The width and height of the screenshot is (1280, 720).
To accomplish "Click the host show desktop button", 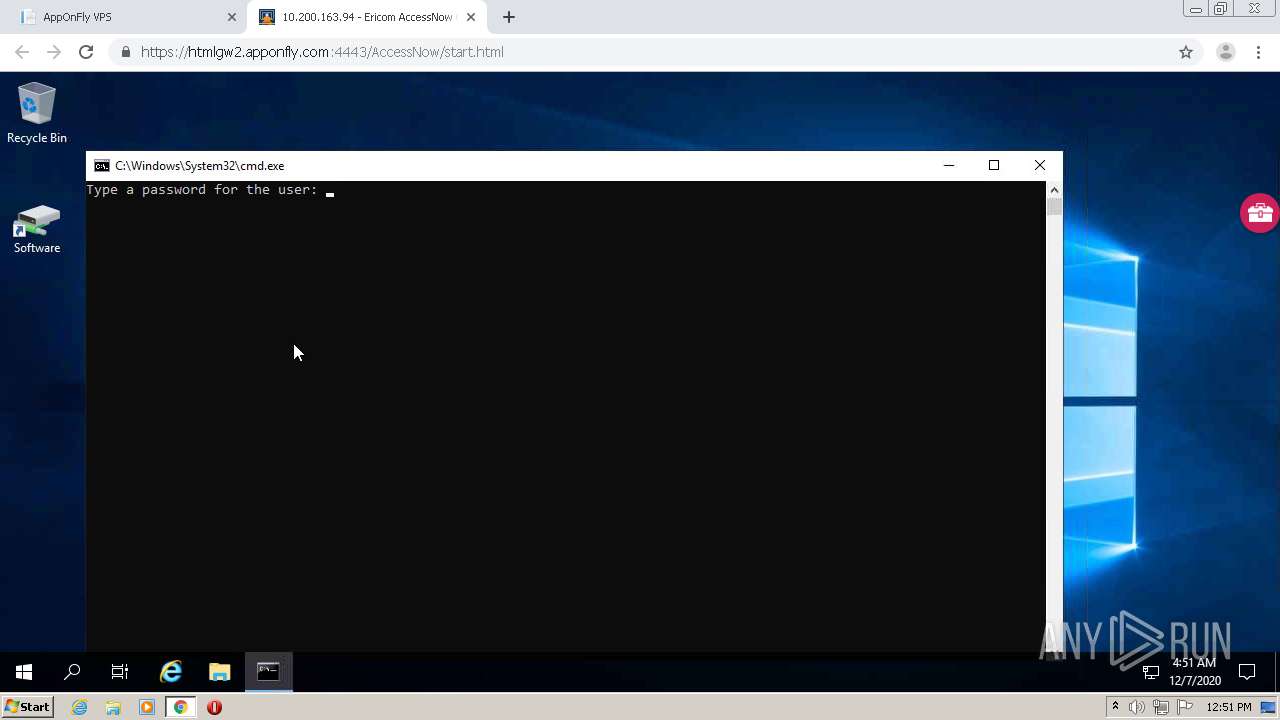I will click(1269, 707).
